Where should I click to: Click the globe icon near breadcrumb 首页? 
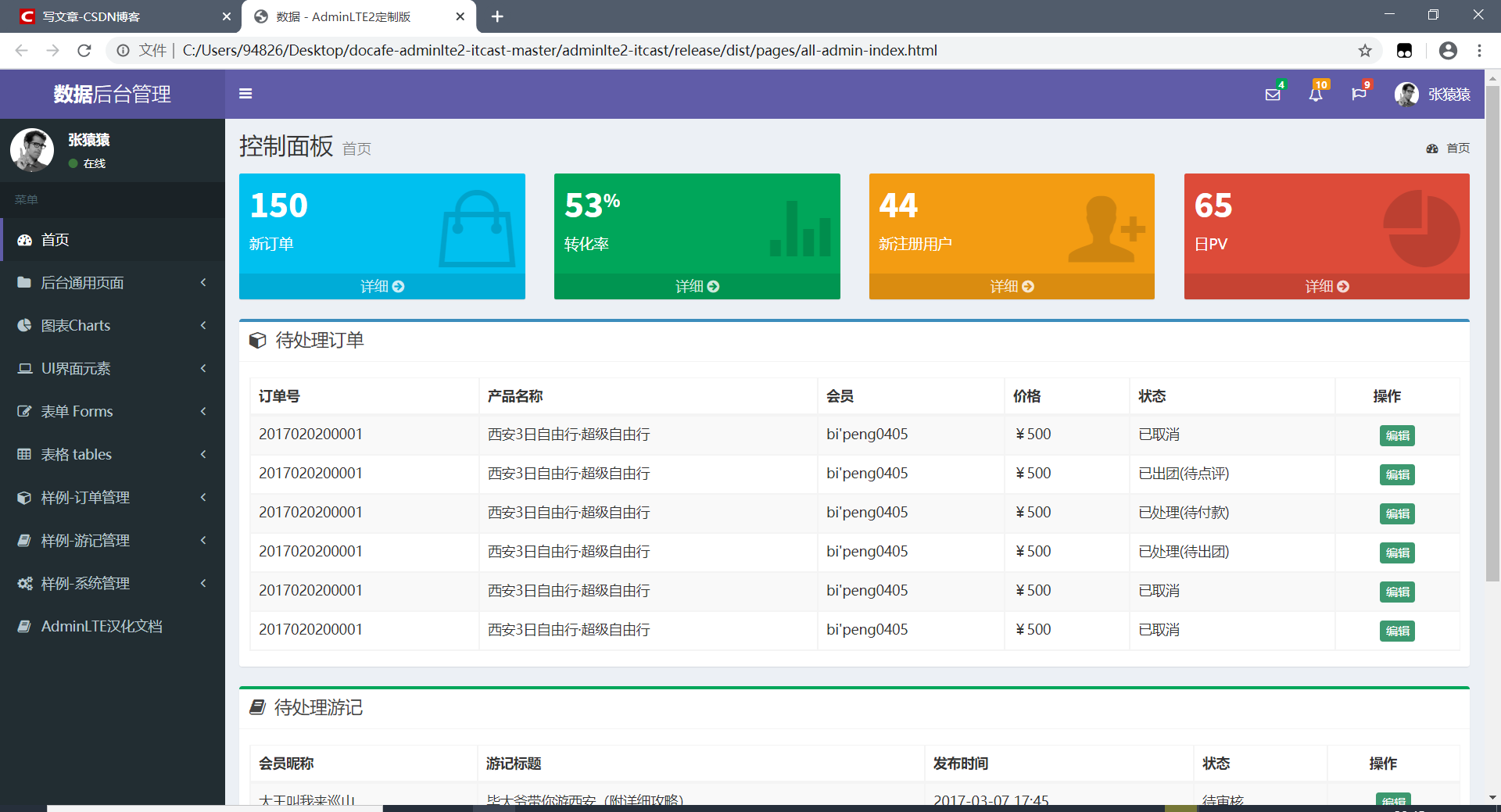click(x=1432, y=148)
